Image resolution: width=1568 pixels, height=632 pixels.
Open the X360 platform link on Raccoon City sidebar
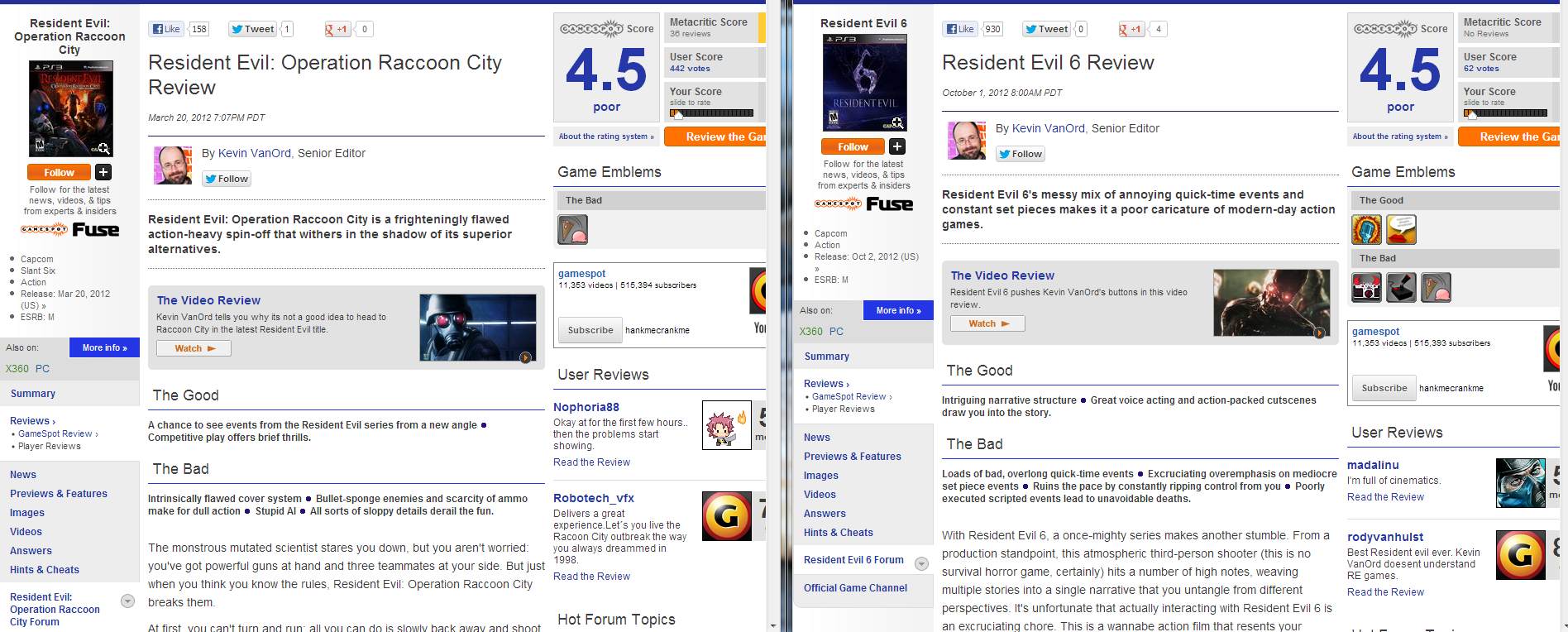pos(17,369)
